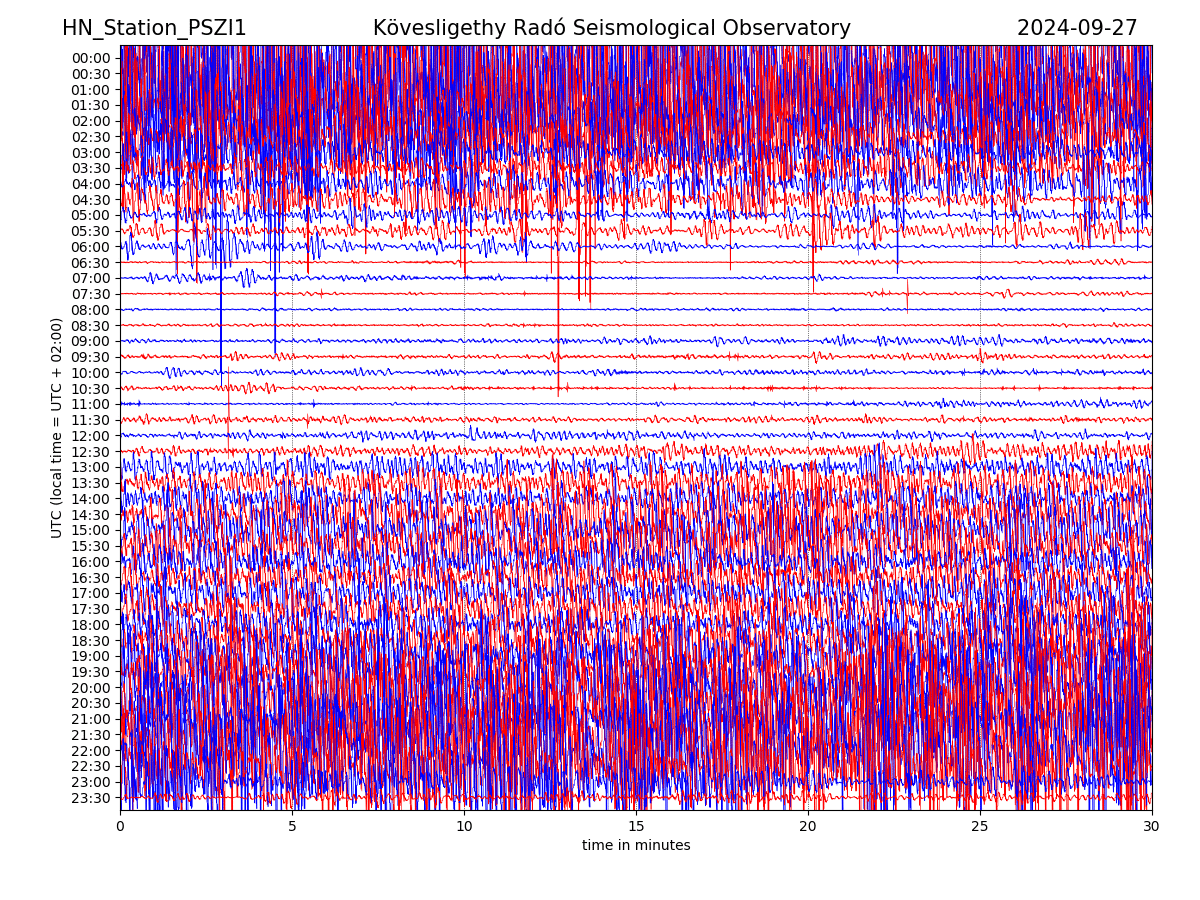Select the 15 minute x-axis tick label
This screenshot has width=1200, height=900.
tap(636, 827)
